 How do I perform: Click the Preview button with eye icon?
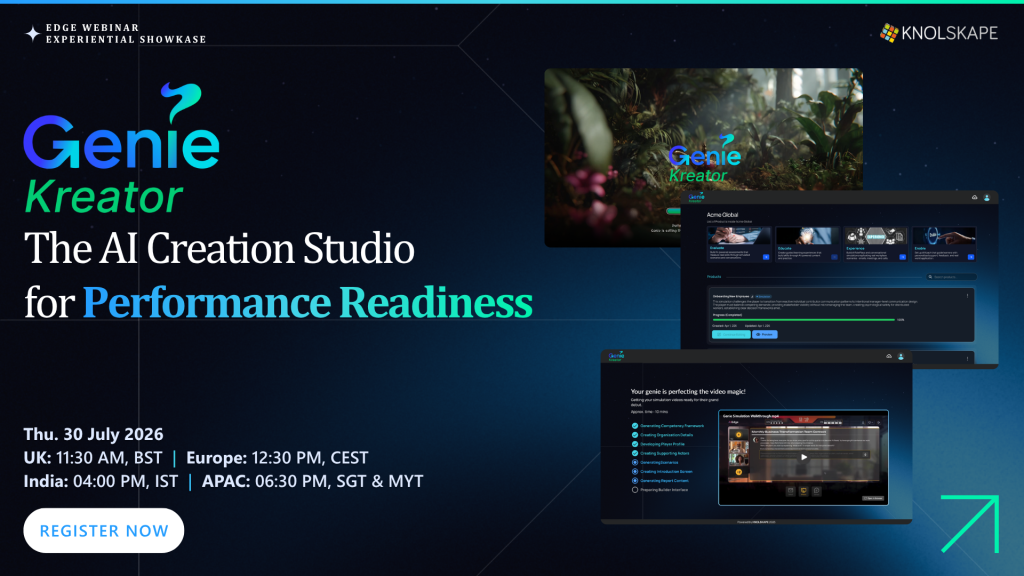765,334
